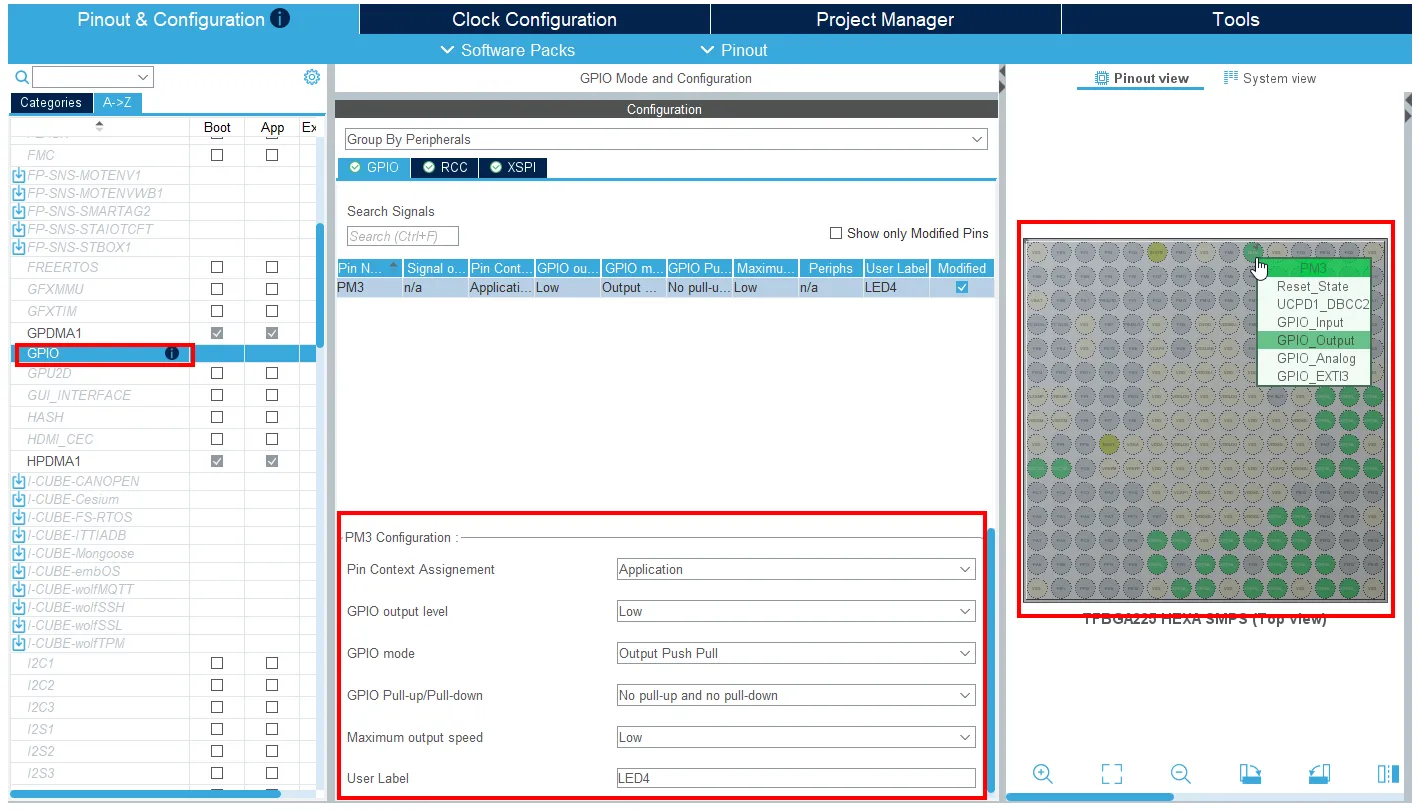
Task: Click the User Label field containing LED4
Action: pyautogui.click(x=796, y=778)
